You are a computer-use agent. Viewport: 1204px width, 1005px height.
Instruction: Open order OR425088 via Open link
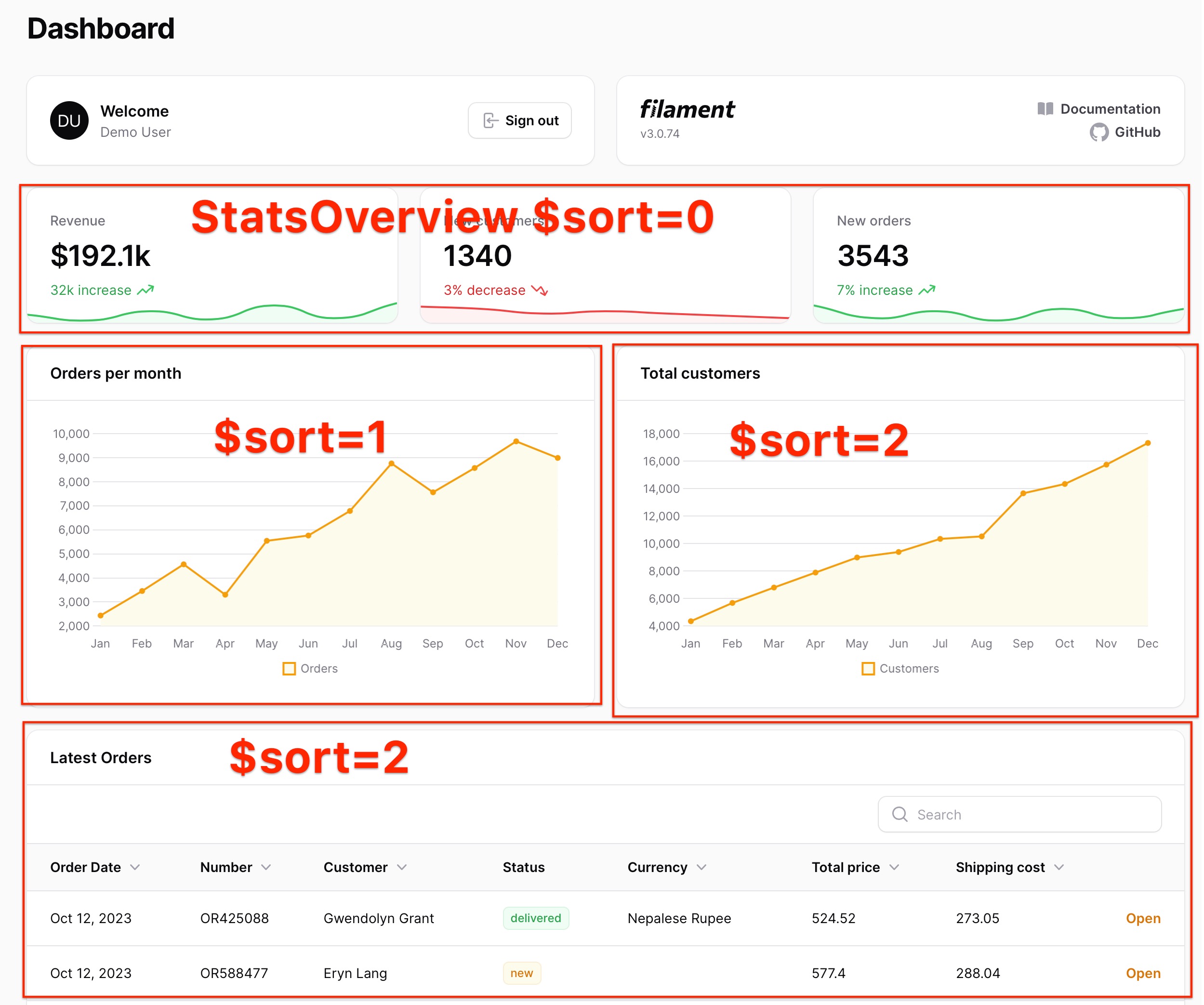pyautogui.click(x=1143, y=918)
